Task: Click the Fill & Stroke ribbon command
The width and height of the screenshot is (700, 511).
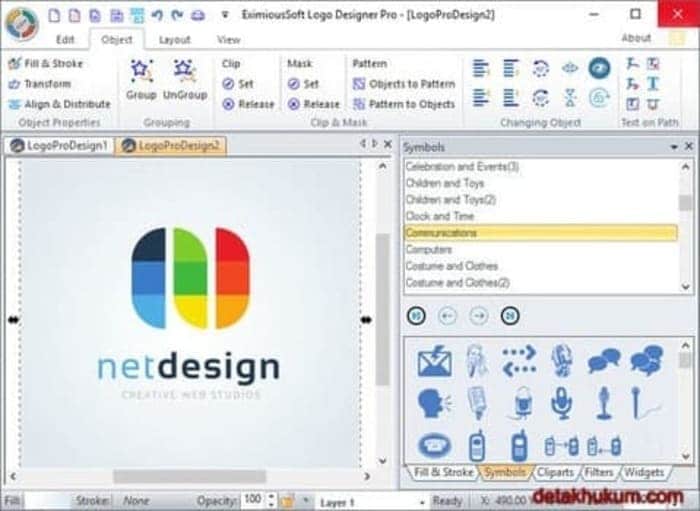Action: [46, 64]
